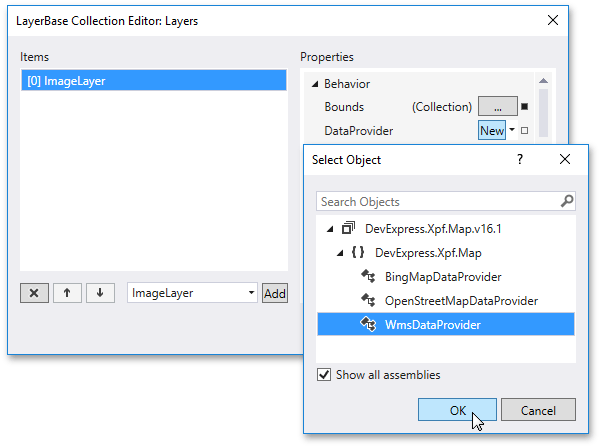Close the Select Object dialog
This screenshot has height=448, width=601.
point(565,159)
